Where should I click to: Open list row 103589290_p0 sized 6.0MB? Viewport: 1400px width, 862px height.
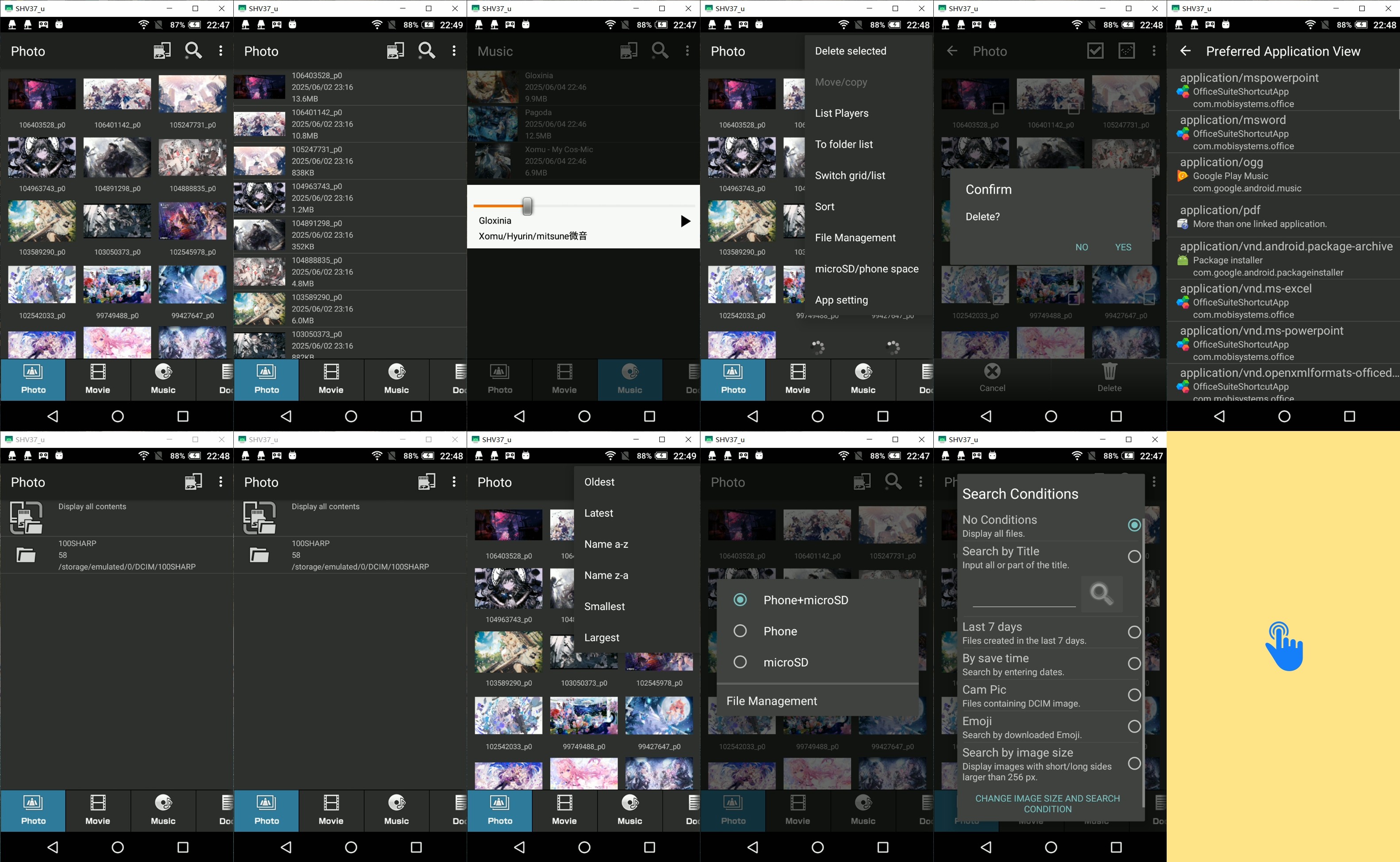350,308
